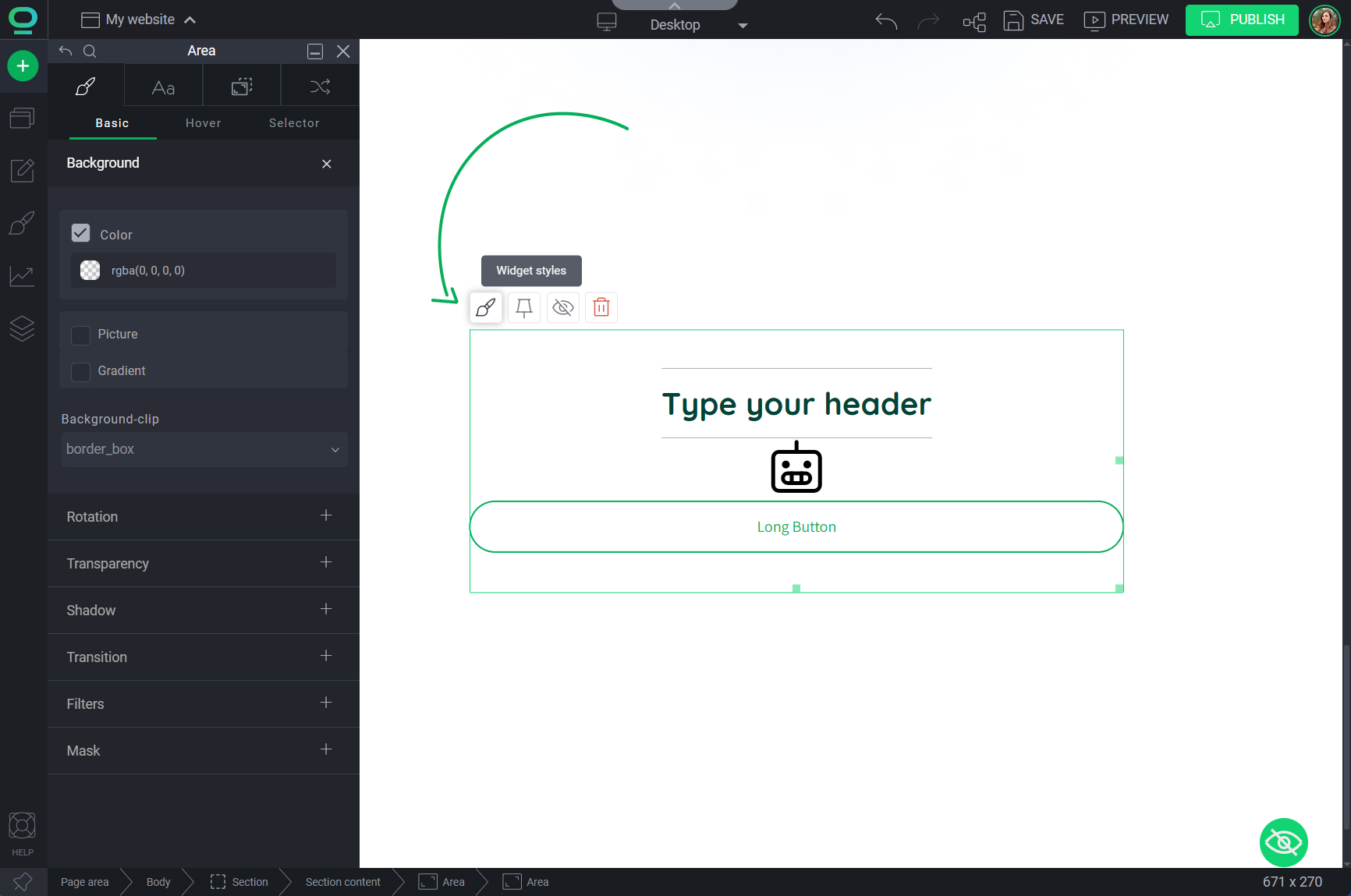Select Section in breadcrumb

point(239,882)
